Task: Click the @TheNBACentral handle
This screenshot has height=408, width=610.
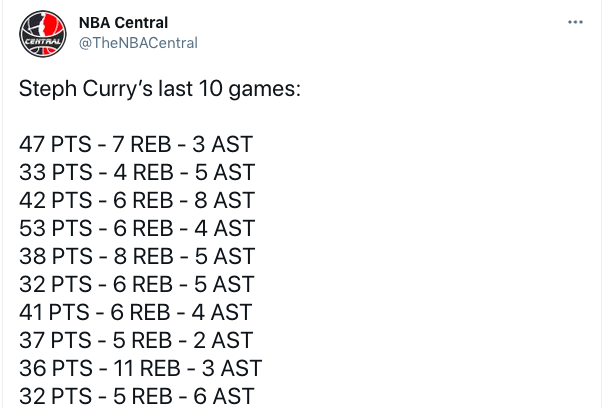Action: (x=138, y=43)
